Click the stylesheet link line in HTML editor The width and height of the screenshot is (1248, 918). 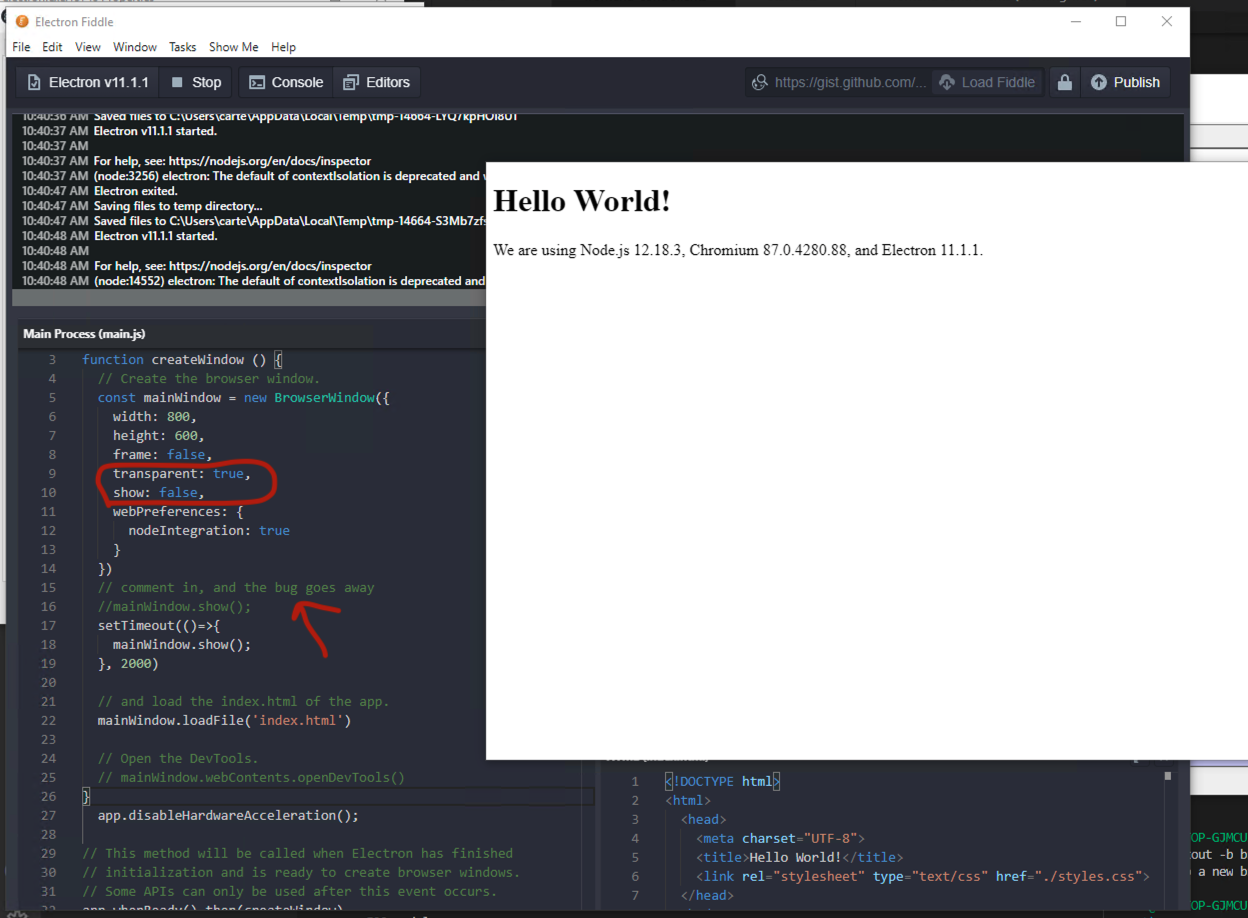coord(922,876)
